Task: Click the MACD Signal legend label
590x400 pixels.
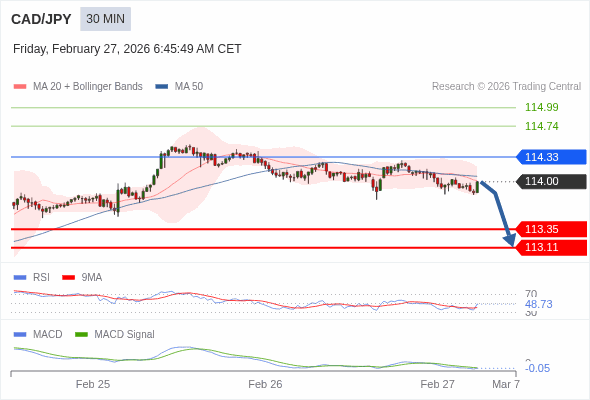Action: (125, 335)
